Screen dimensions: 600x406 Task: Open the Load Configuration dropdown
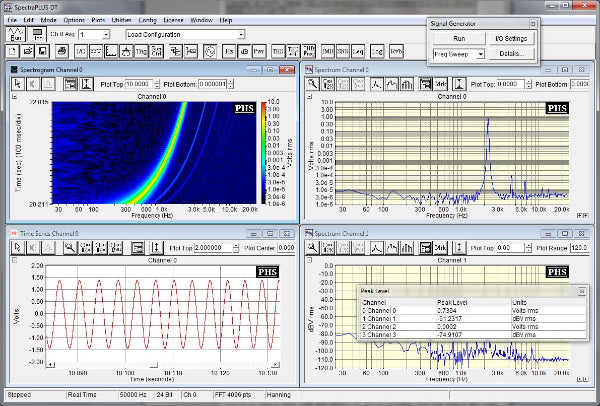pyautogui.click(x=241, y=34)
